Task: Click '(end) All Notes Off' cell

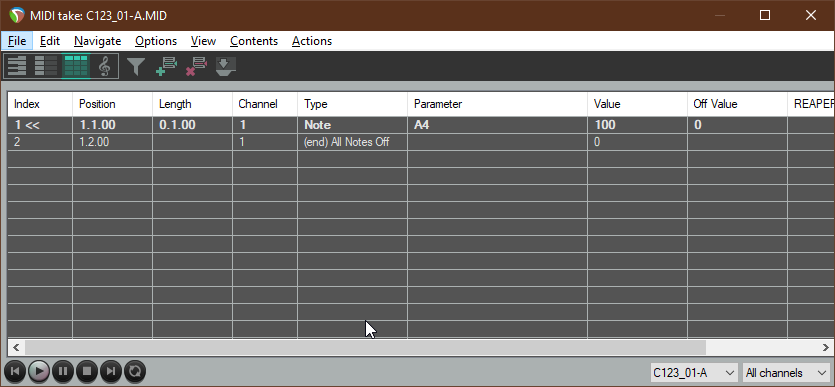Action: click(x=352, y=142)
